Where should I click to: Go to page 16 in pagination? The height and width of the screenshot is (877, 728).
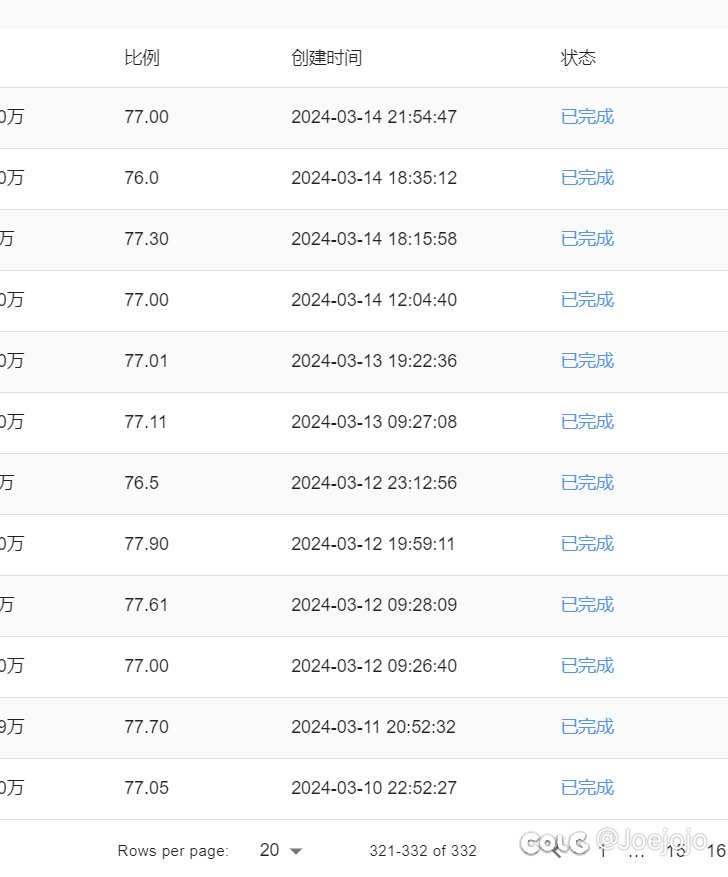pyautogui.click(x=716, y=851)
